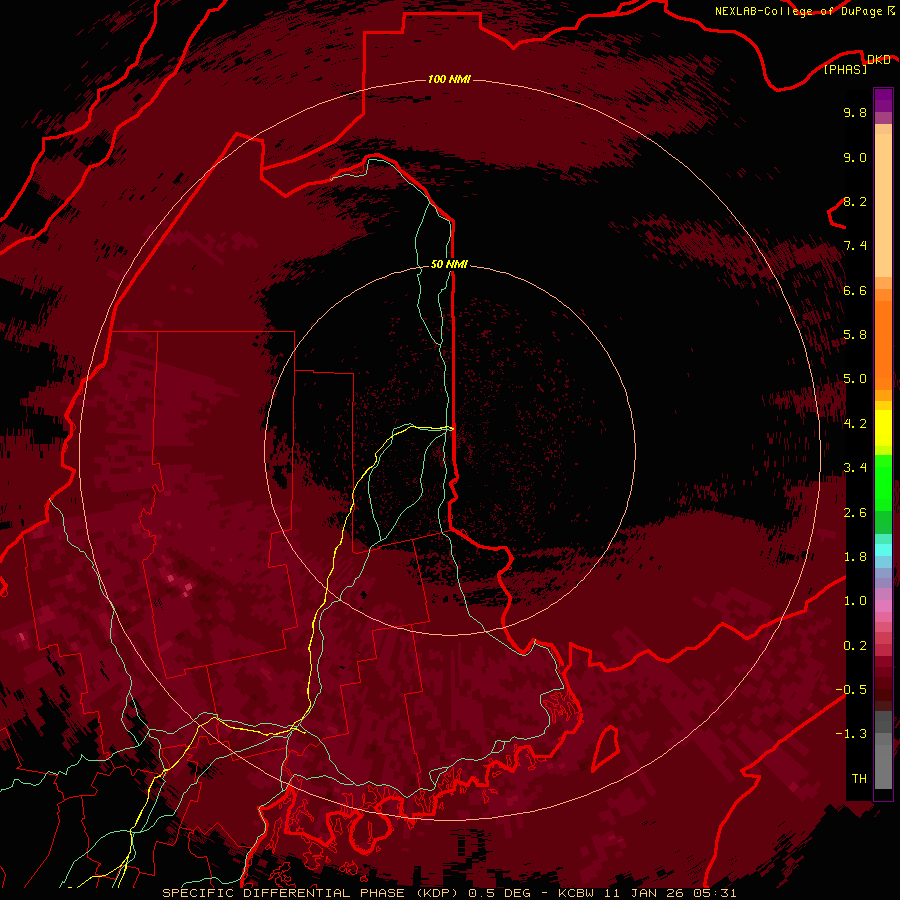Click the [PHAS] label above color bar
The width and height of the screenshot is (900, 900).
845,69
